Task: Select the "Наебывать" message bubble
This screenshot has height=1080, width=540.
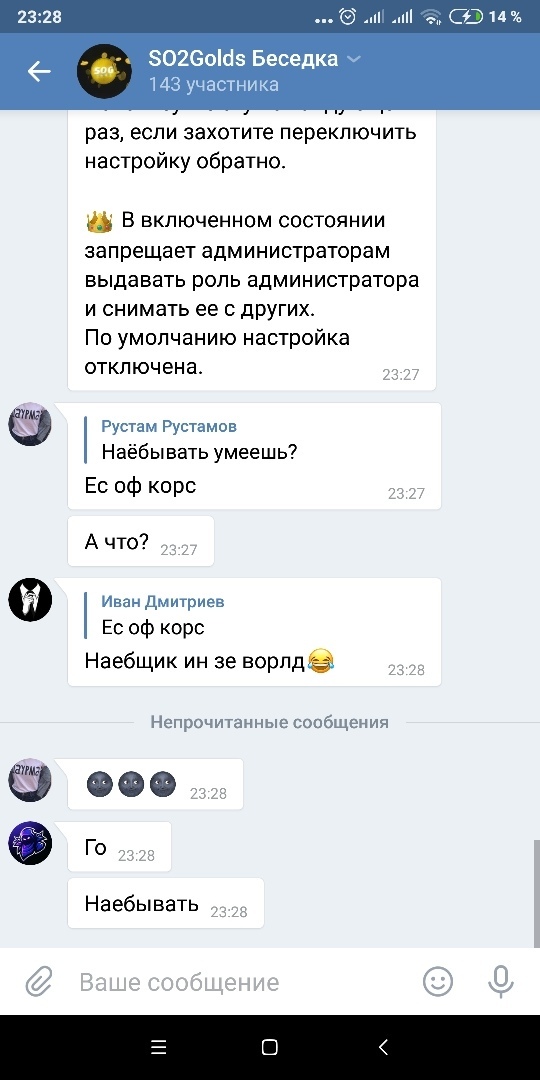Action: pos(166,904)
